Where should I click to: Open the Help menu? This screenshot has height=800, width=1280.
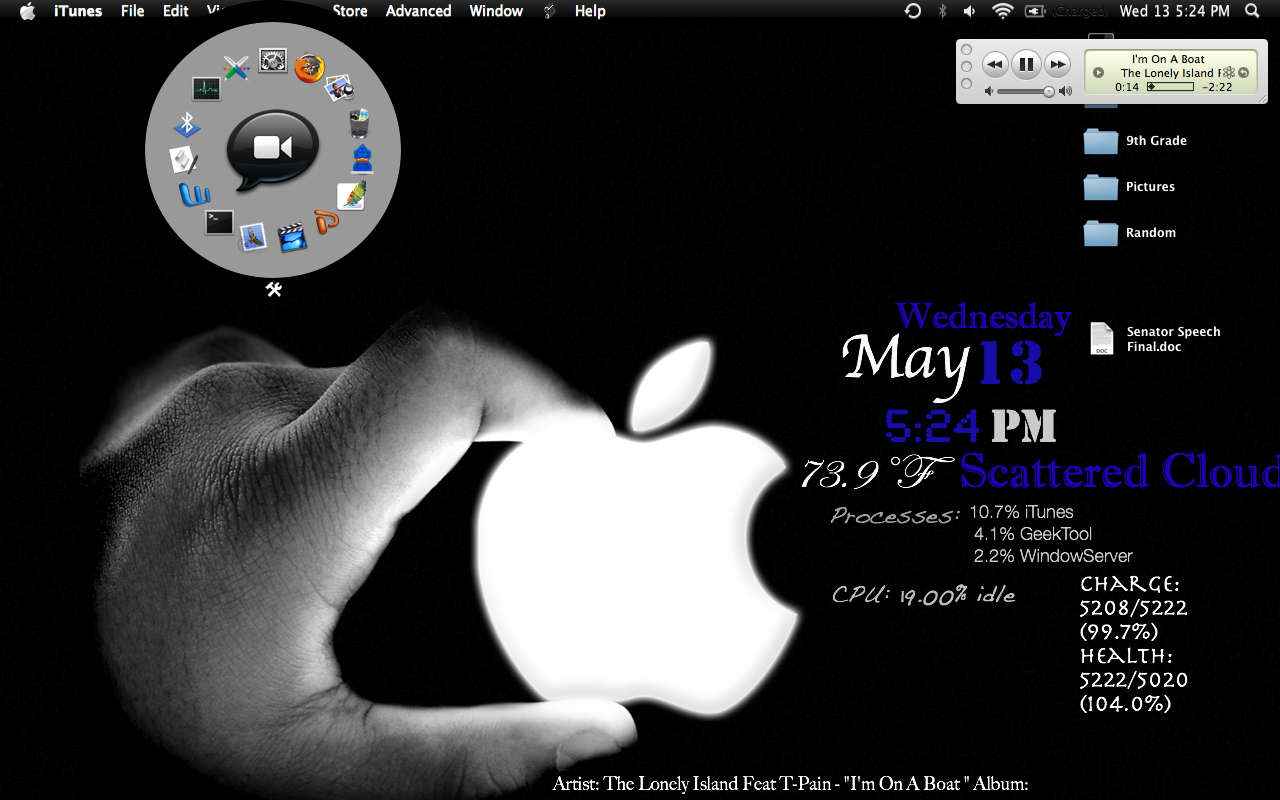tap(590, 11)
